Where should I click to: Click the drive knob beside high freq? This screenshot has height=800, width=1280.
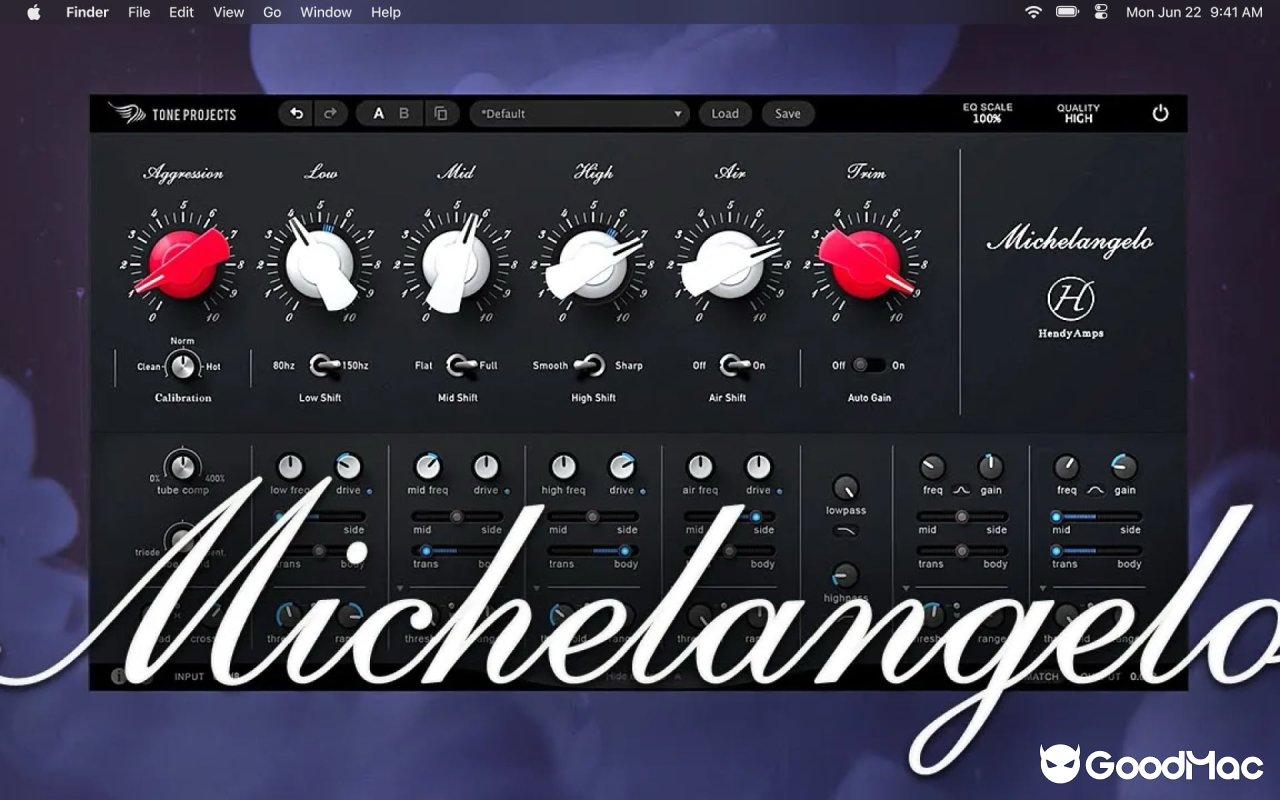[622, 466]
